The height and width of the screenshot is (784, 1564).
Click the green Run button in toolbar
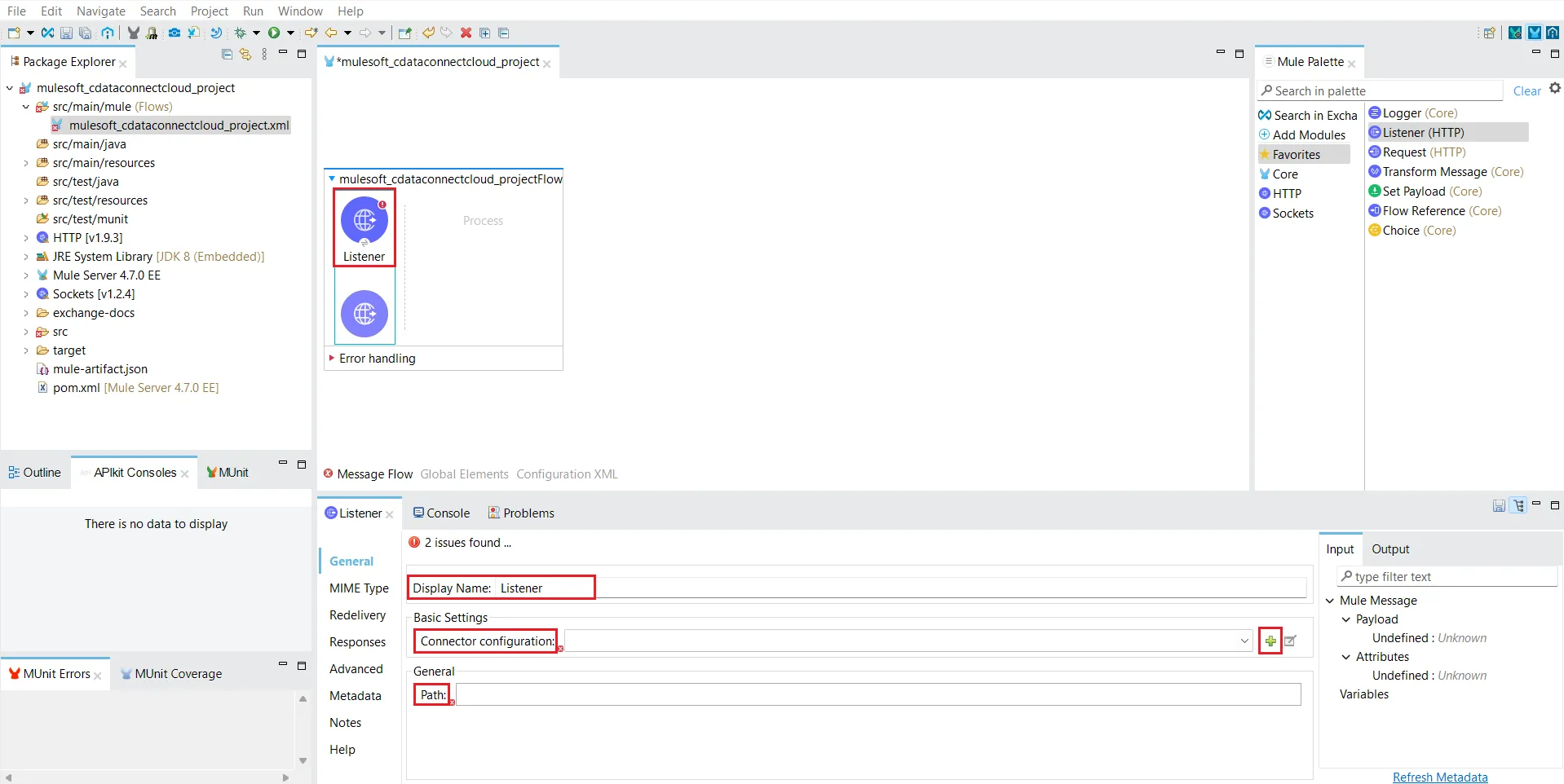pyautogui.click(x=274, y=33)
